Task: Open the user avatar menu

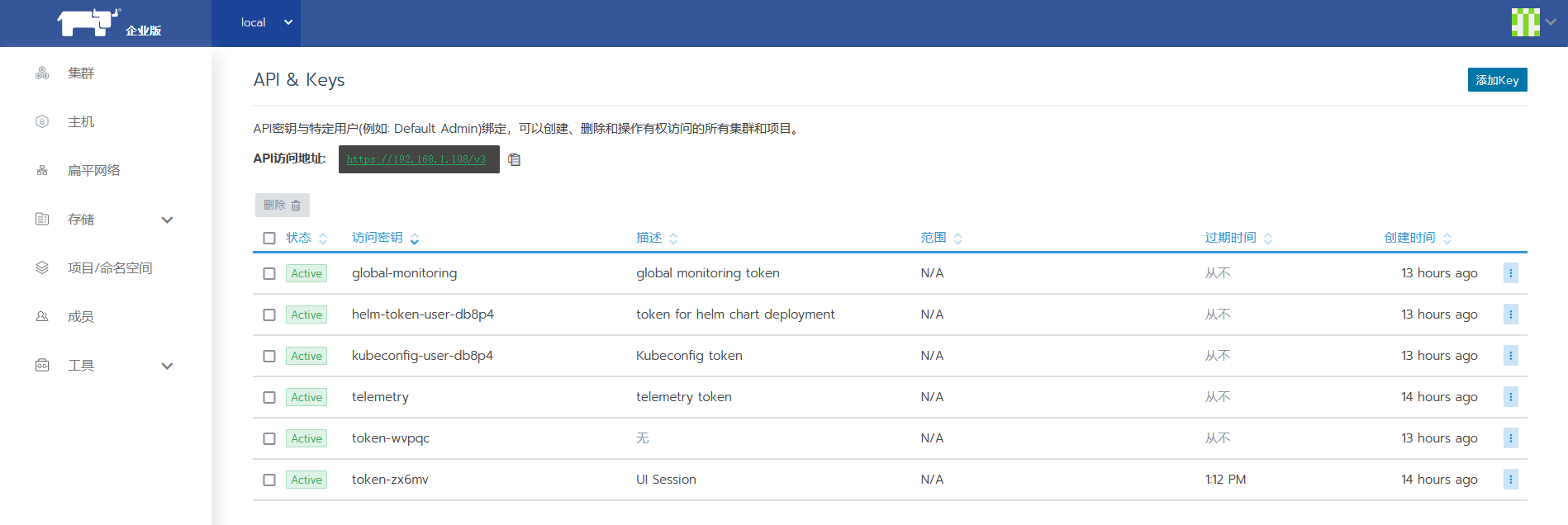Action: (x=1525, y=22)
